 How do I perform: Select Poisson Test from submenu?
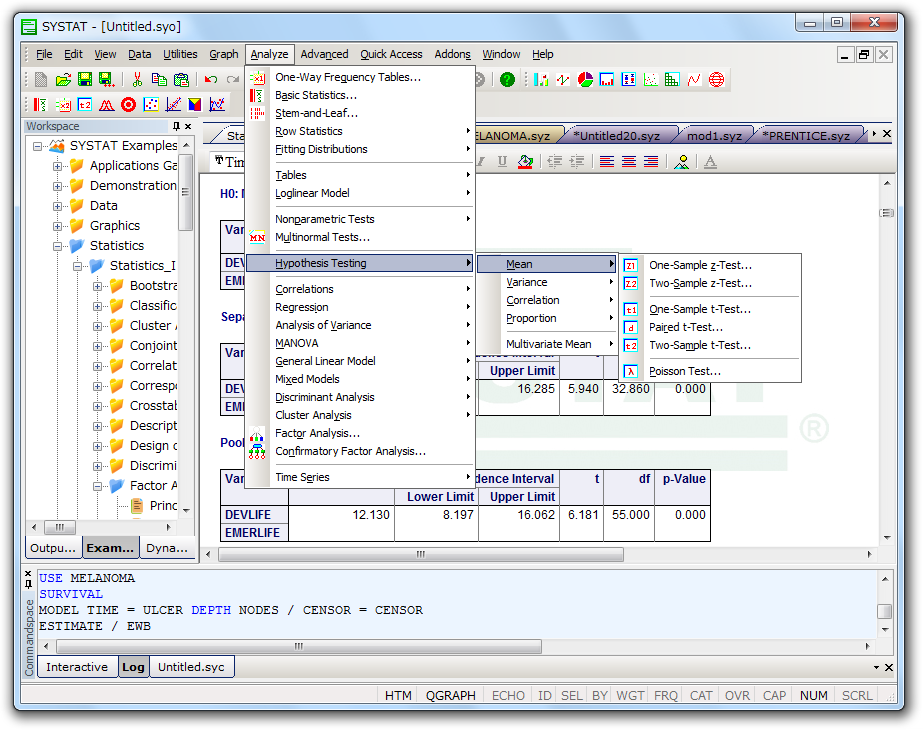[x=711, y=371]
